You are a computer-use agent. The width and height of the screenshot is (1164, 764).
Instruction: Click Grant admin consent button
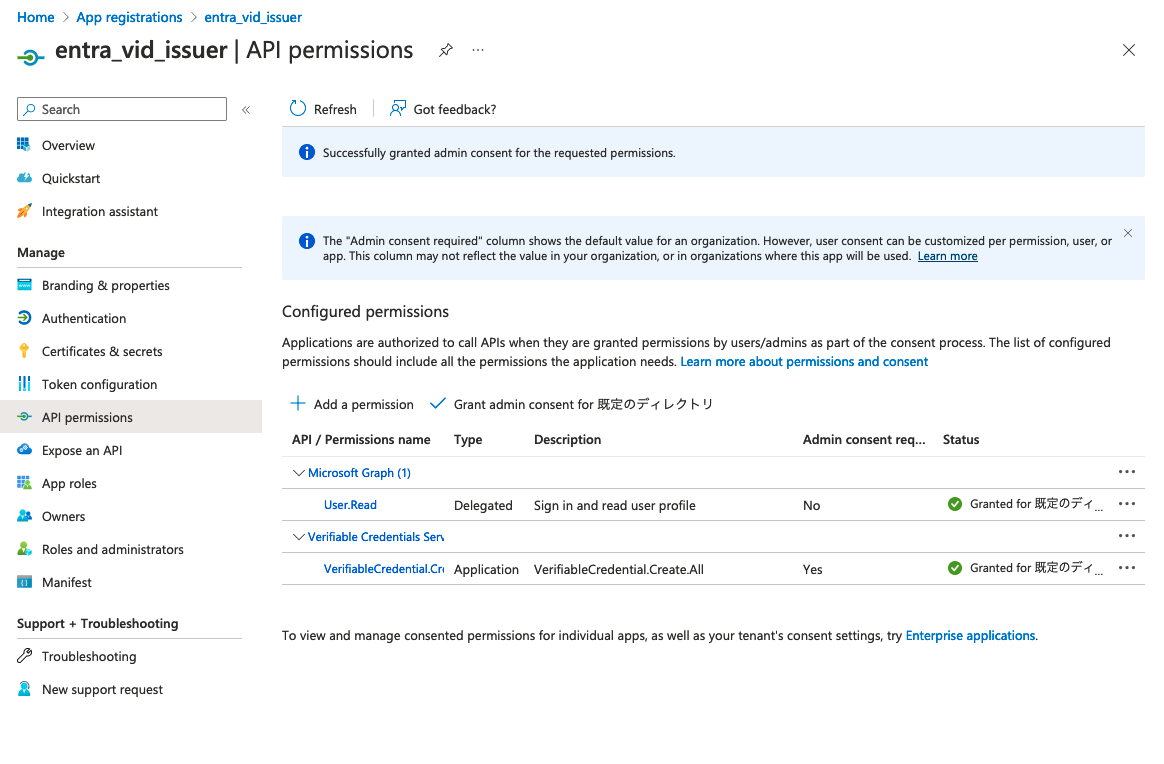pos(572,404)
